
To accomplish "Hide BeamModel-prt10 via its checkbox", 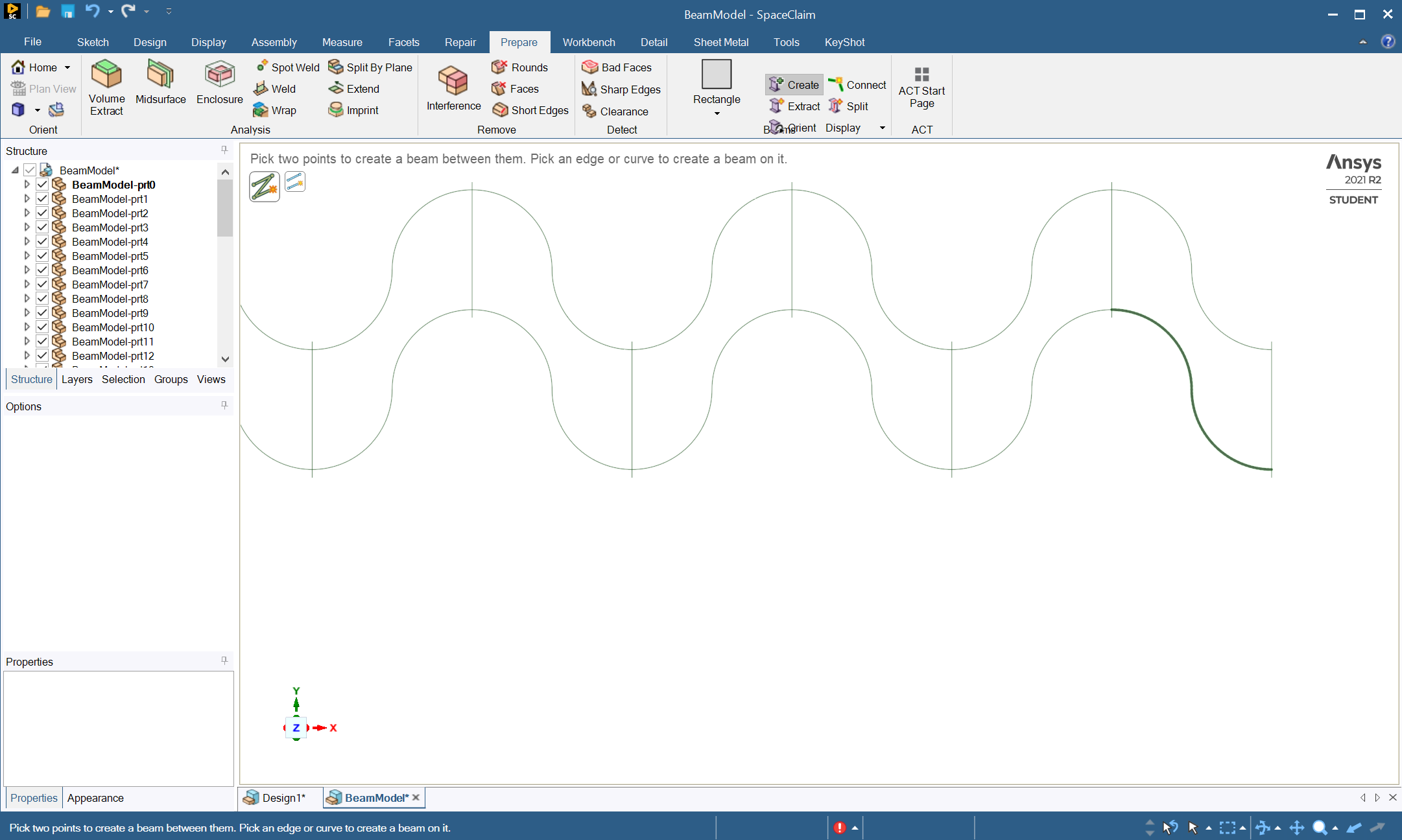I will click(x=42, y=327).
